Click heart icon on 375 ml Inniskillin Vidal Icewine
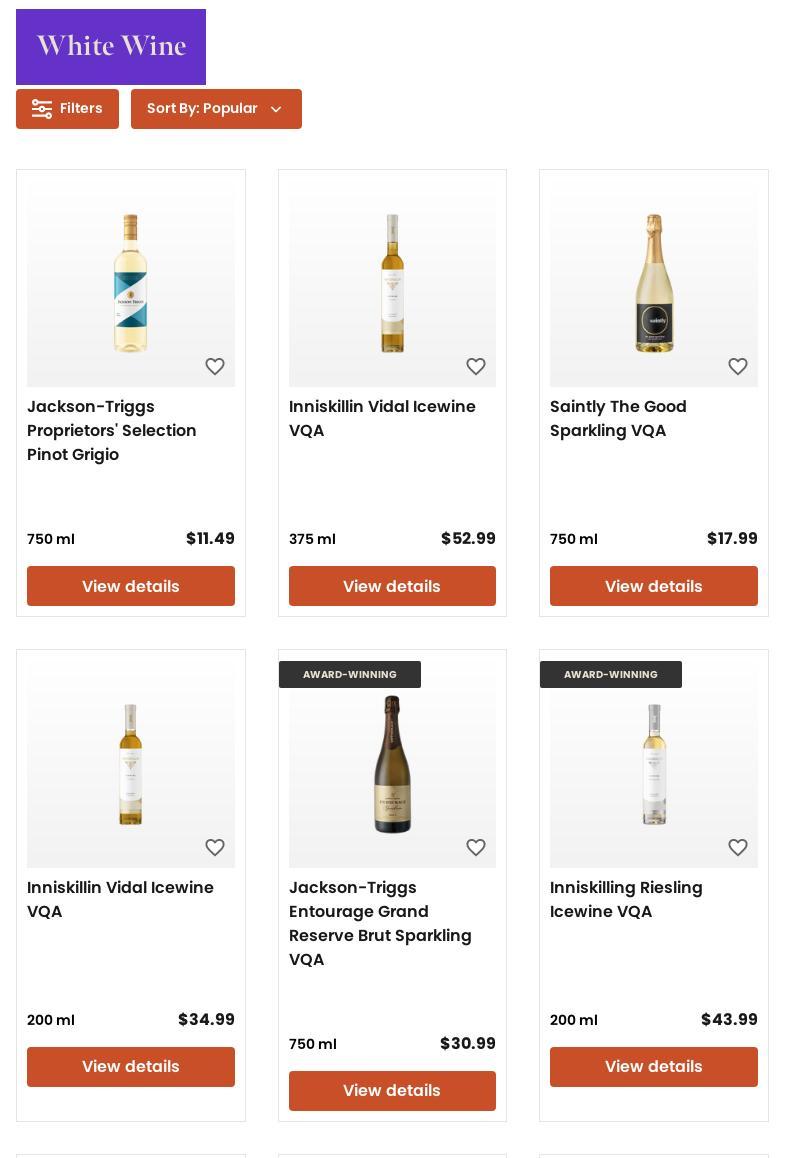Viewport: 785px width, 1158px height. (x=476, y=366)
